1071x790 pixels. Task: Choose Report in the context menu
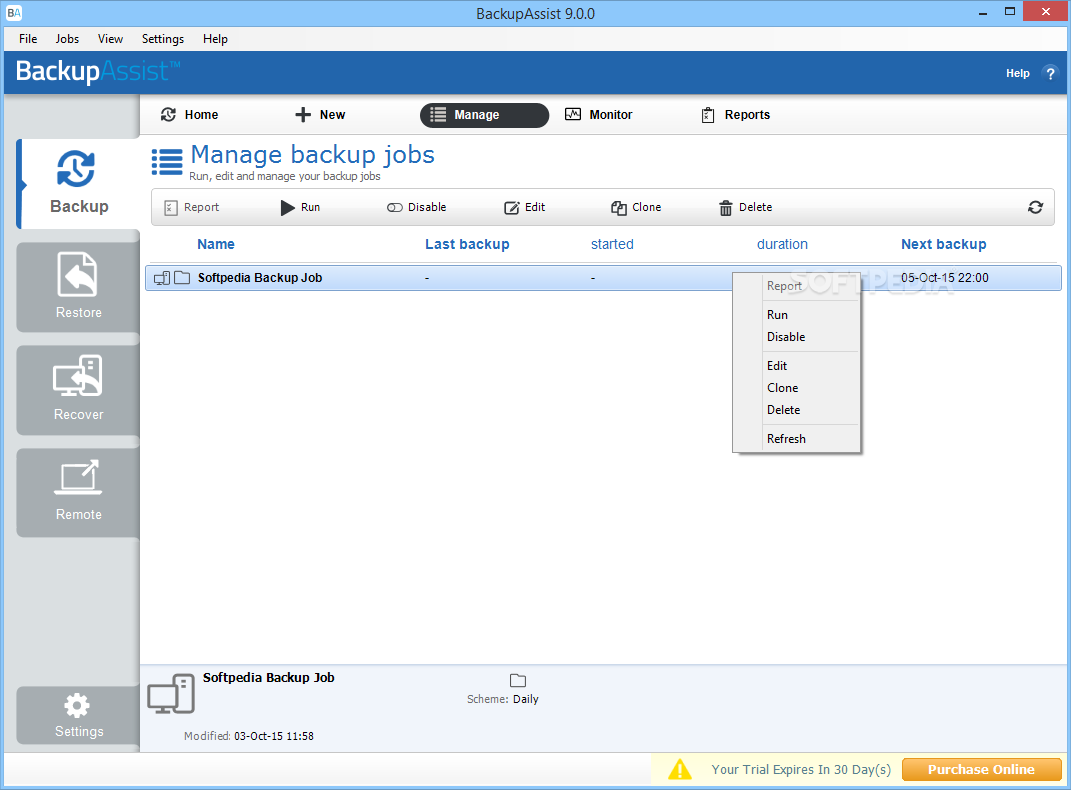pos(796,286)
